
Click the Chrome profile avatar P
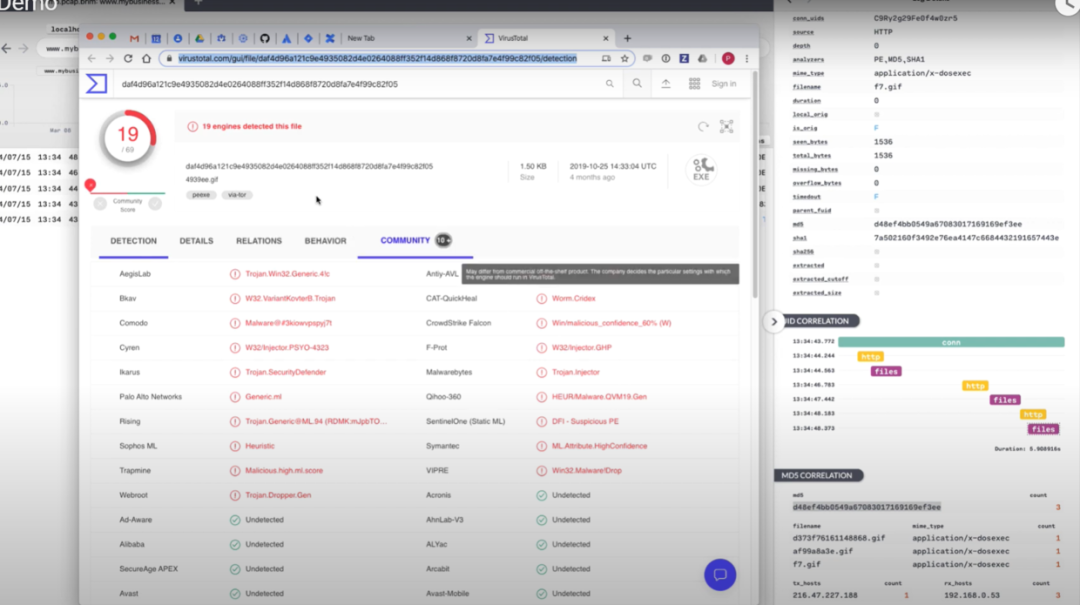coord(728,59)
